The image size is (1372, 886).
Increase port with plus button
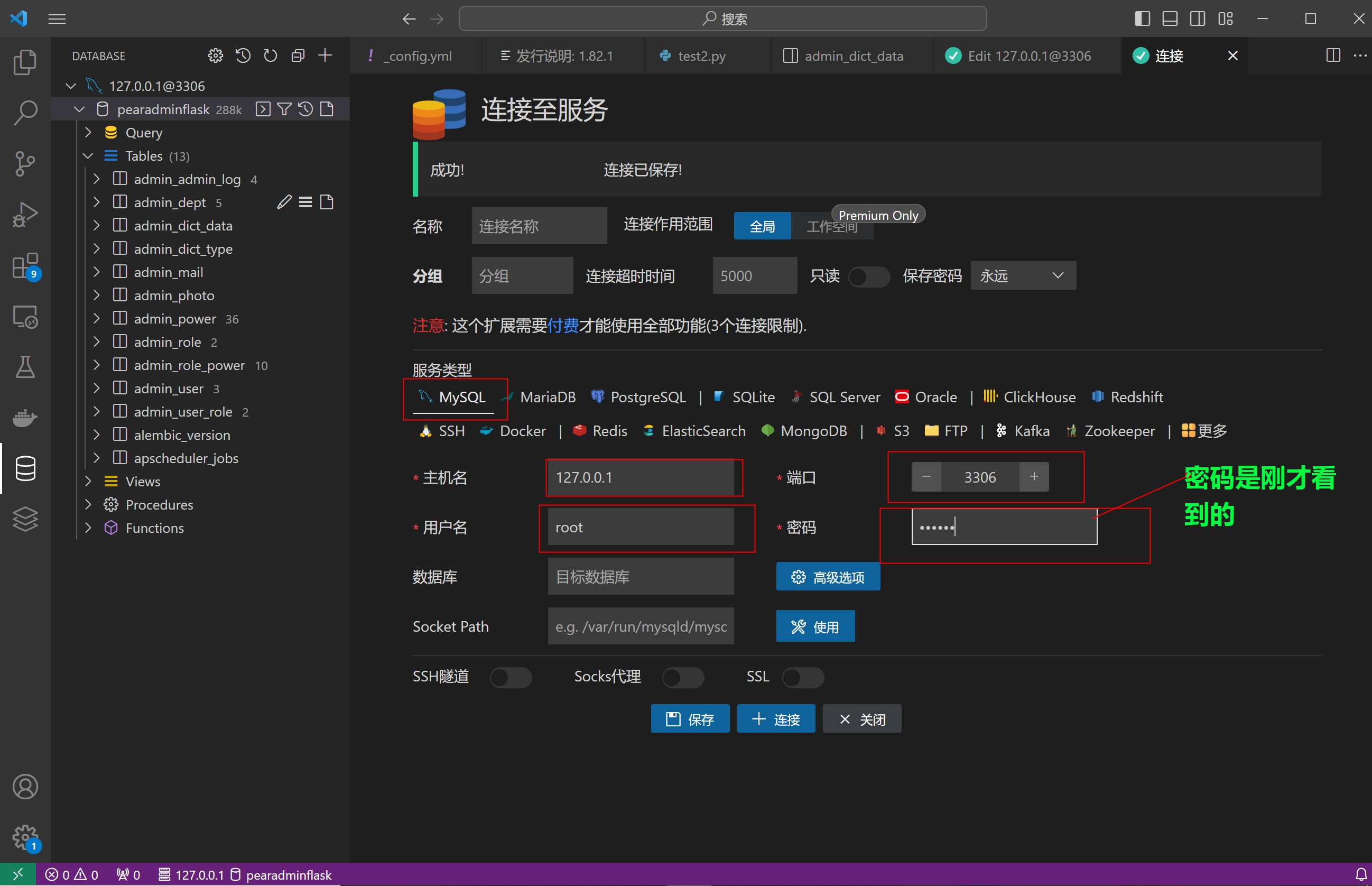(x=1034, y=477)
